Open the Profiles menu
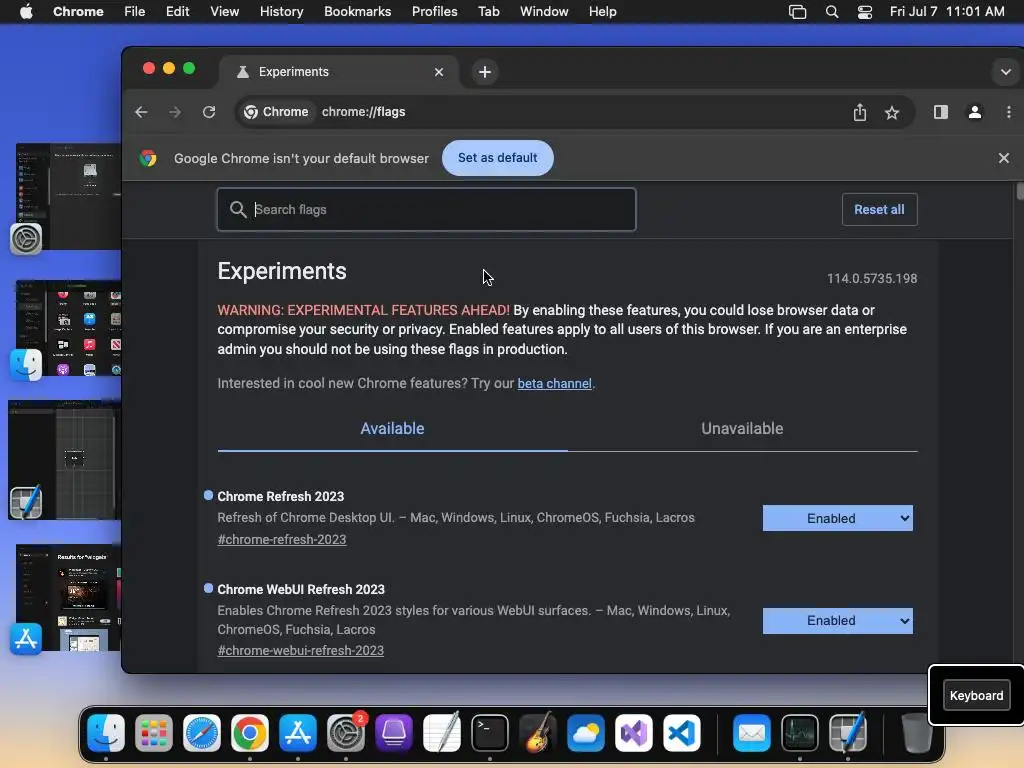The width and height of the screenshot is (1024, 768). click(x=434, y=12)
